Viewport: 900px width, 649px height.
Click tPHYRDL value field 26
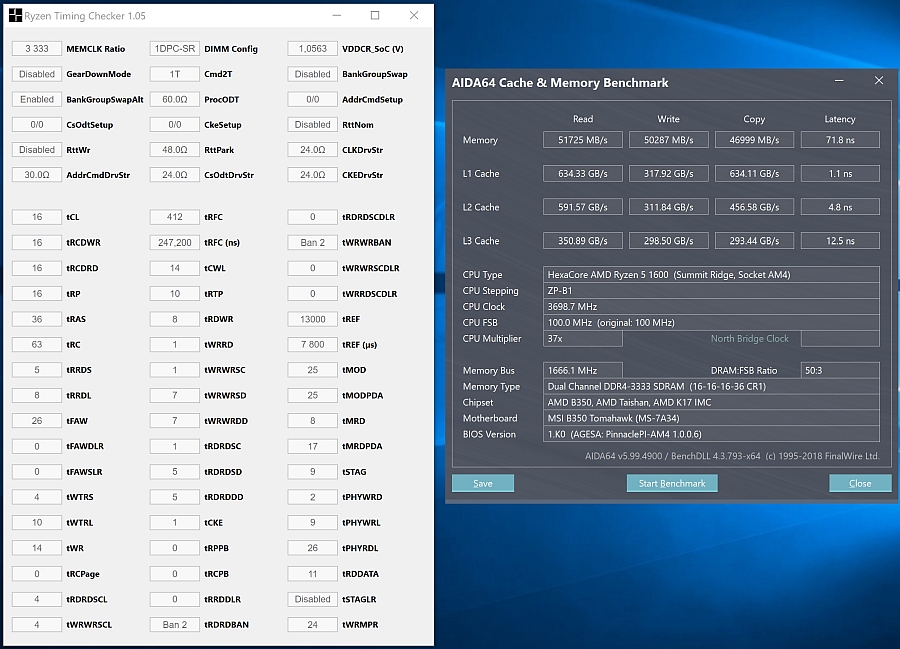pyautogui.click(x=312, y=548)
